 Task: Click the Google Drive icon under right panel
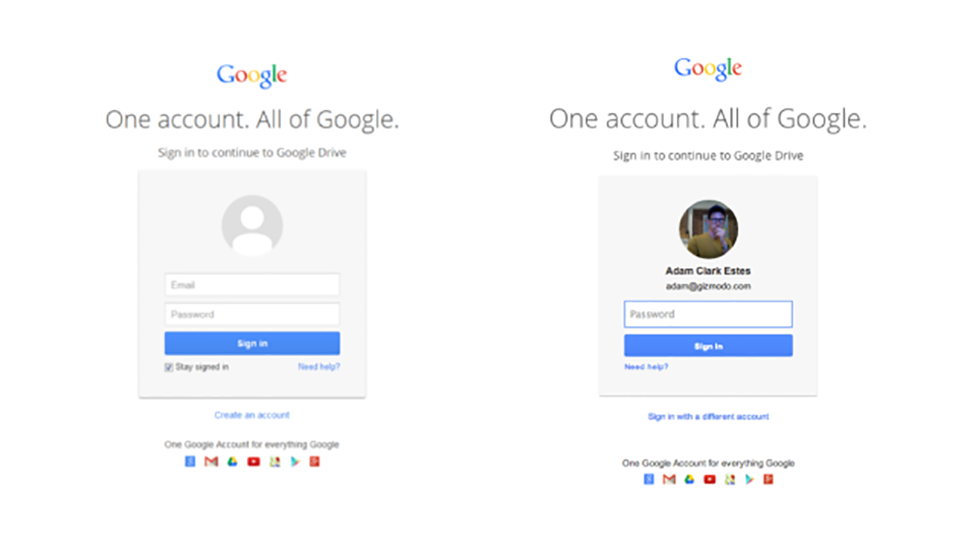coord(689,479)
